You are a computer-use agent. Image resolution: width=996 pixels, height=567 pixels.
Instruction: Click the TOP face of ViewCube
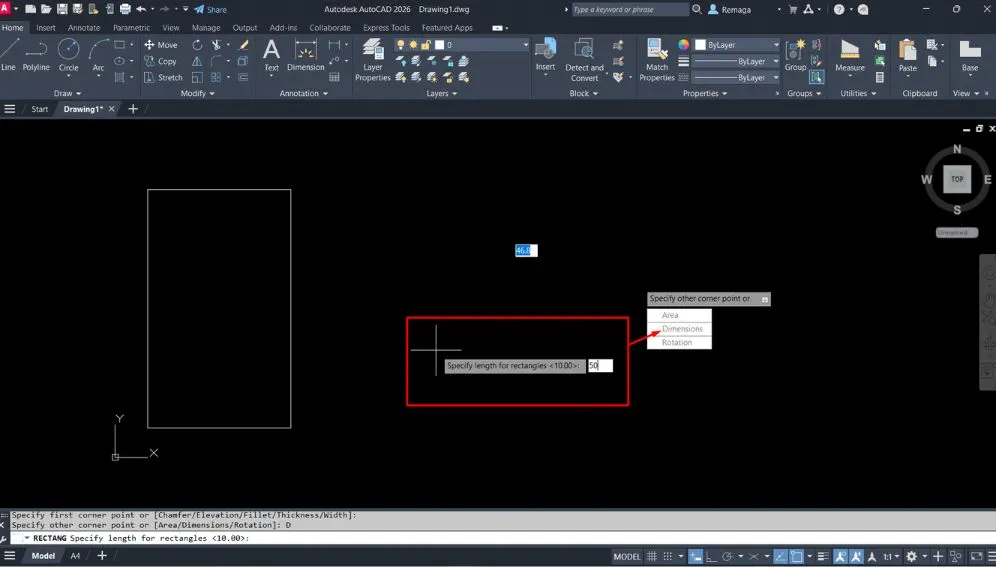(x=957, y=179)
